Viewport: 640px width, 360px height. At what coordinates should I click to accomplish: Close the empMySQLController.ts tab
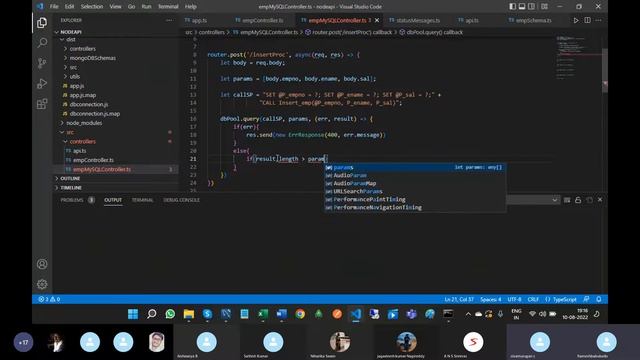377,20
